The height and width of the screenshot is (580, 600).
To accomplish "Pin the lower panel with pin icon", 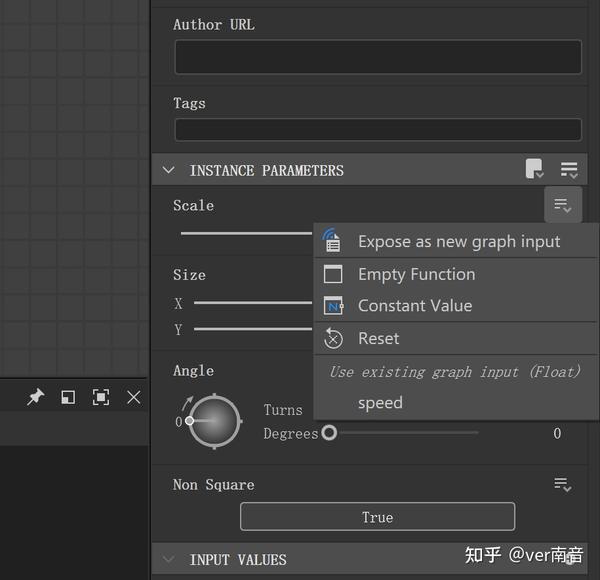I will [x=35, y=397].
